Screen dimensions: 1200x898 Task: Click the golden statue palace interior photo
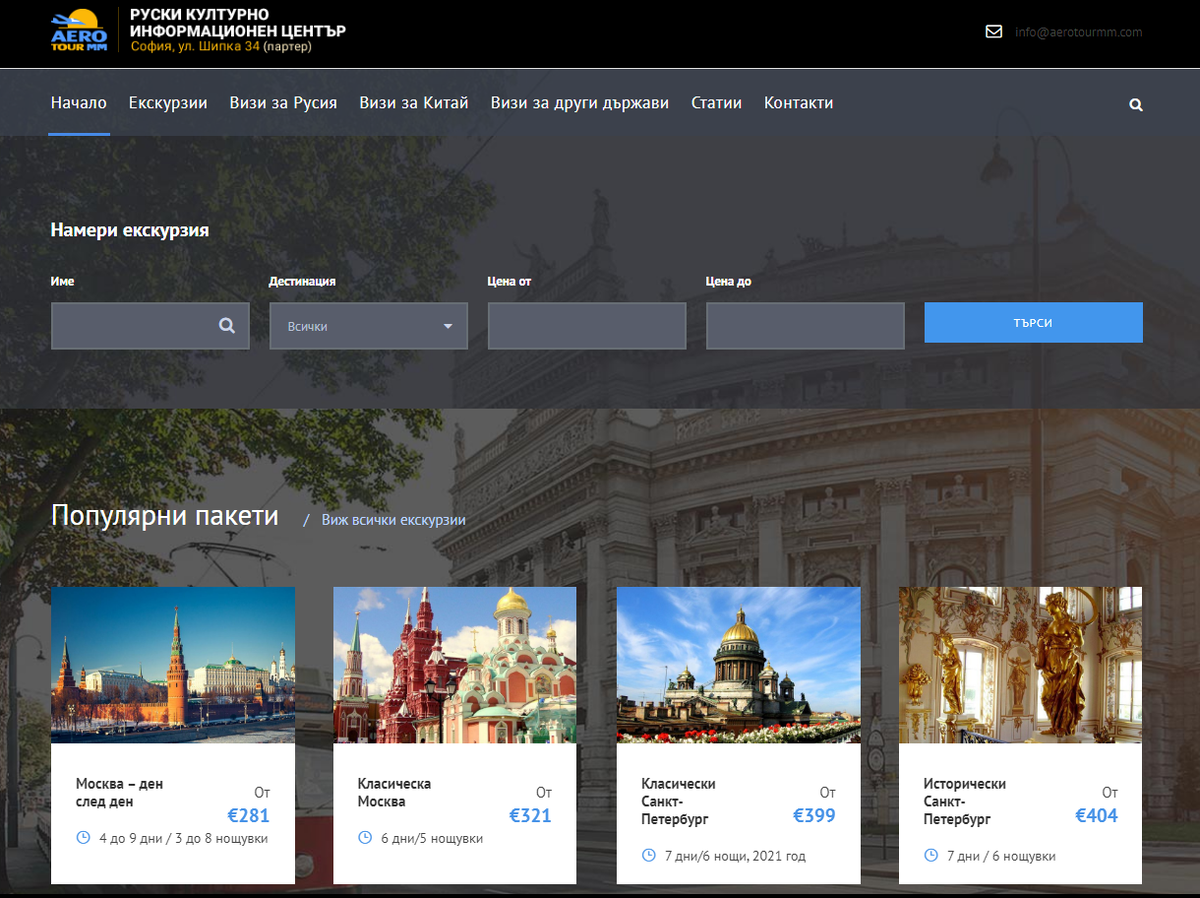(x=1020, y=665)
